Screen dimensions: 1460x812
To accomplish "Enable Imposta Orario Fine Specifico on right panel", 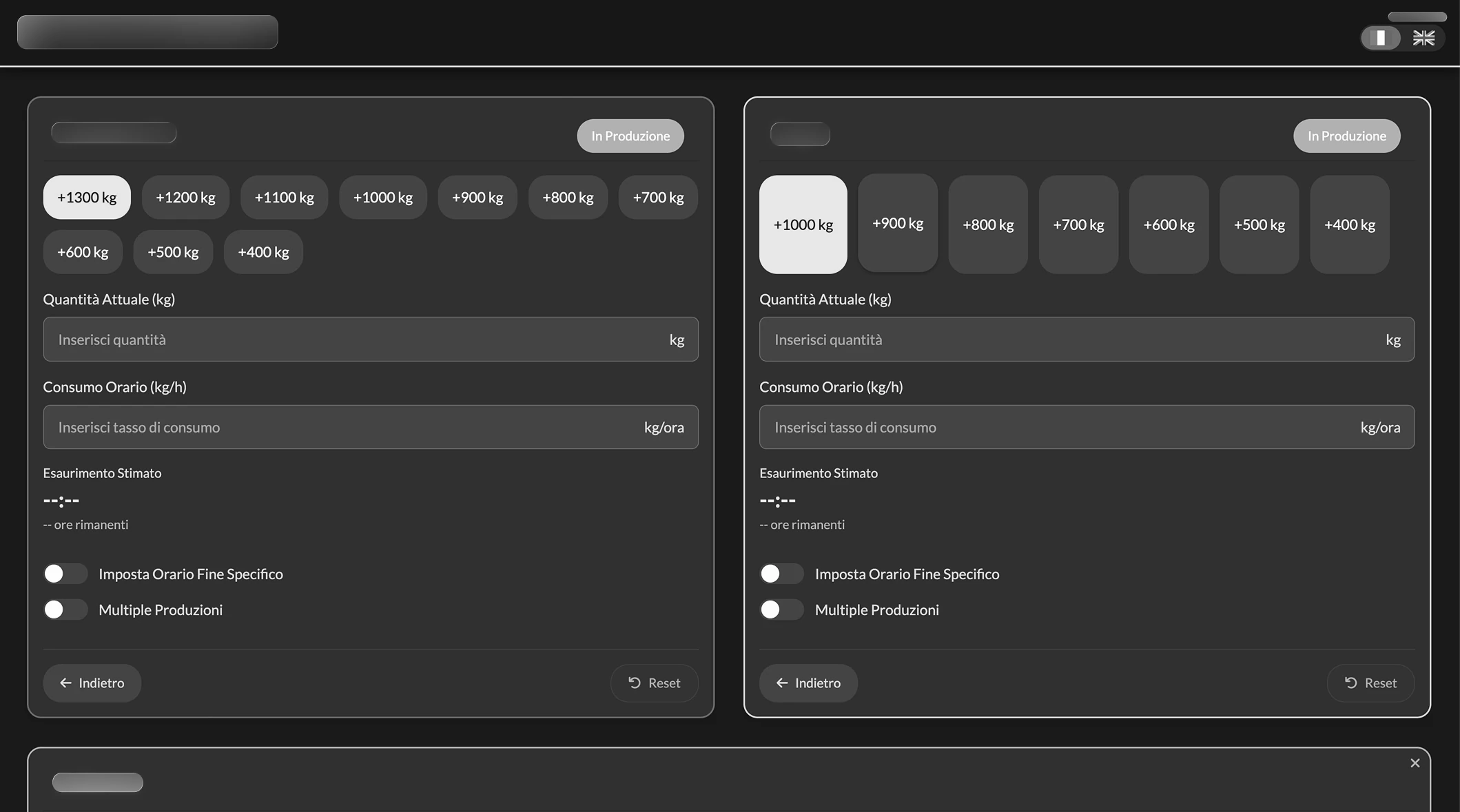I will coord(781,573).
